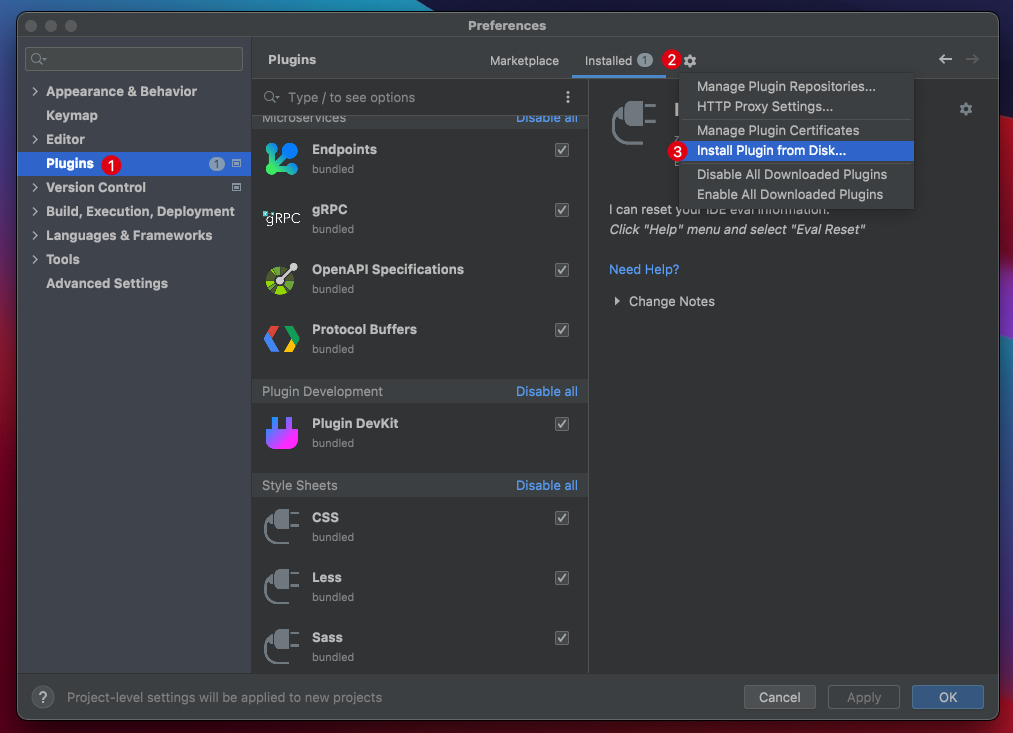Navigate back with the left arrow
The image size is (1013, 733).
click(945, 60)
